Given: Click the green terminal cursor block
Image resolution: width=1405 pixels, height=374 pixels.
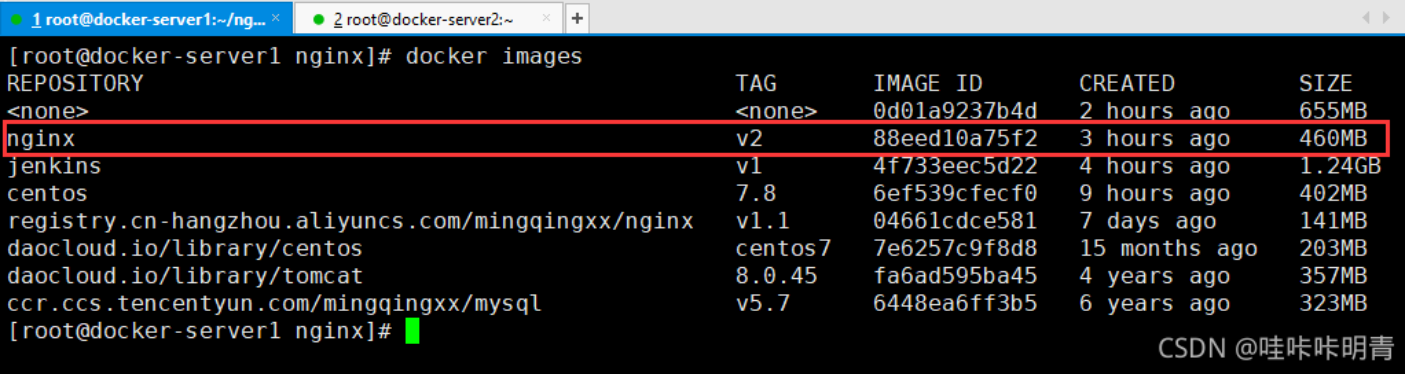Looking at the screenshot, I should (412, 331).
